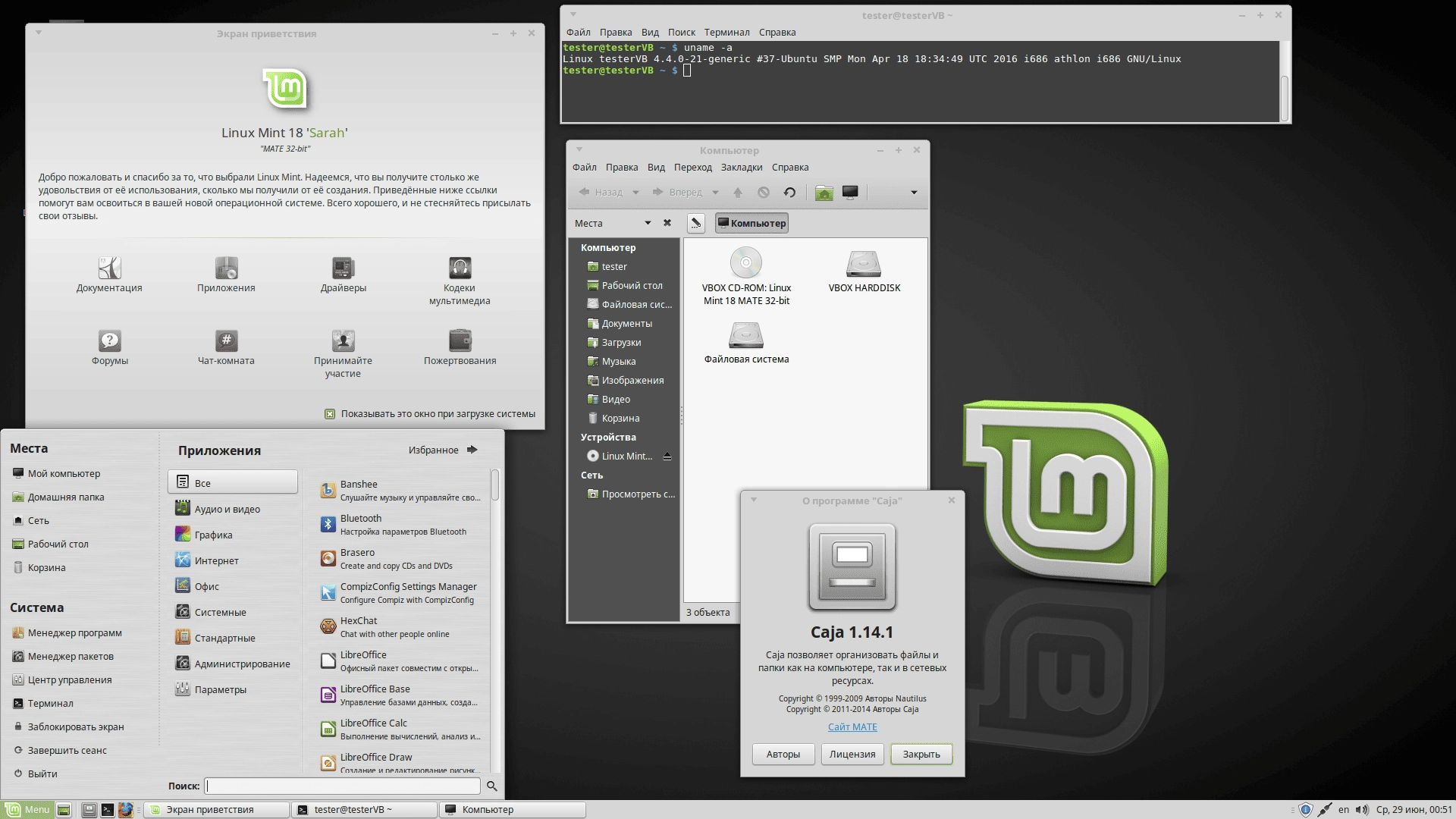Open the Поиск menu in terminal
This screenshot has height=819, width=1456.
(681, 32)
